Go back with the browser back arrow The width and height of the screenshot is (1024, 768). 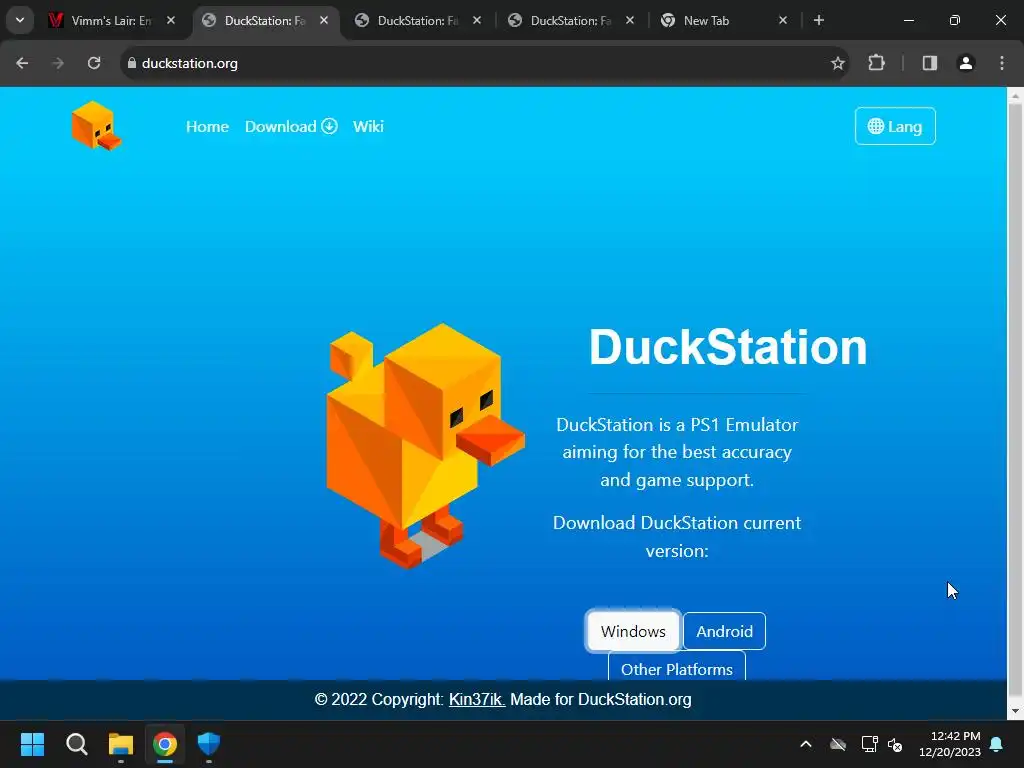coord(22,63)
